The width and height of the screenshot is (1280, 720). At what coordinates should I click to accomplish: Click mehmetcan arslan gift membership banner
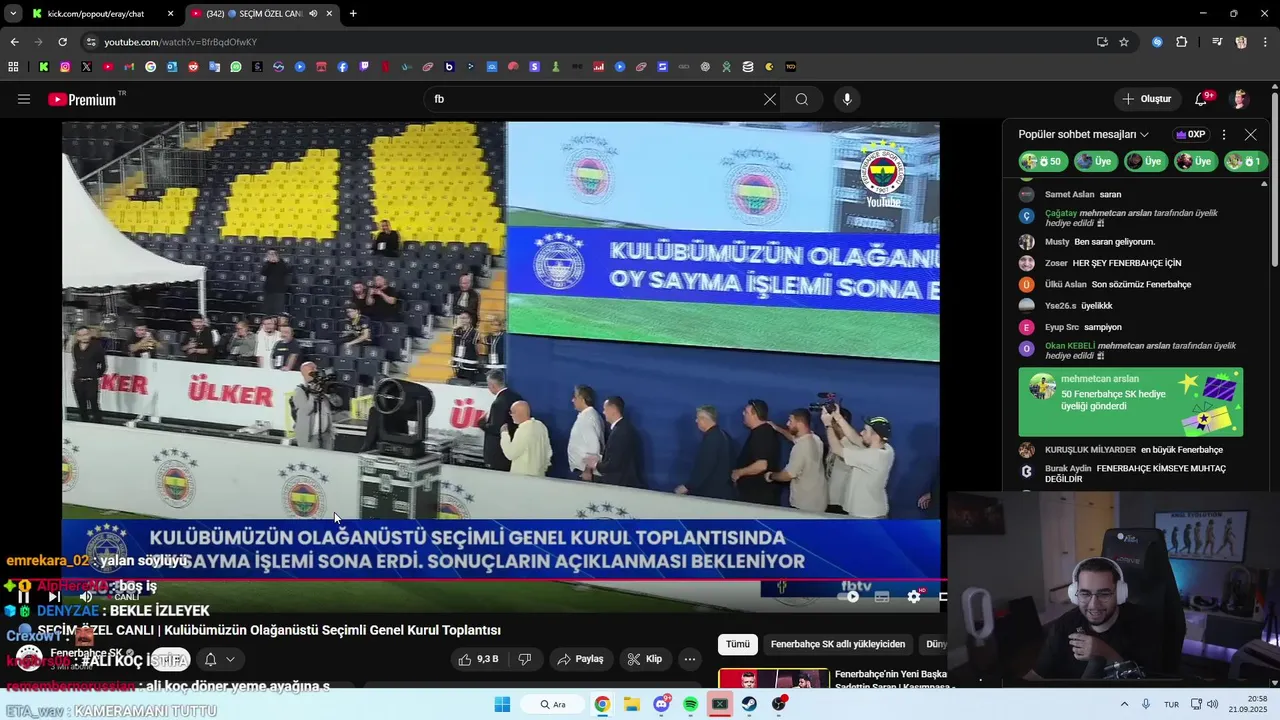point(1130,402)
